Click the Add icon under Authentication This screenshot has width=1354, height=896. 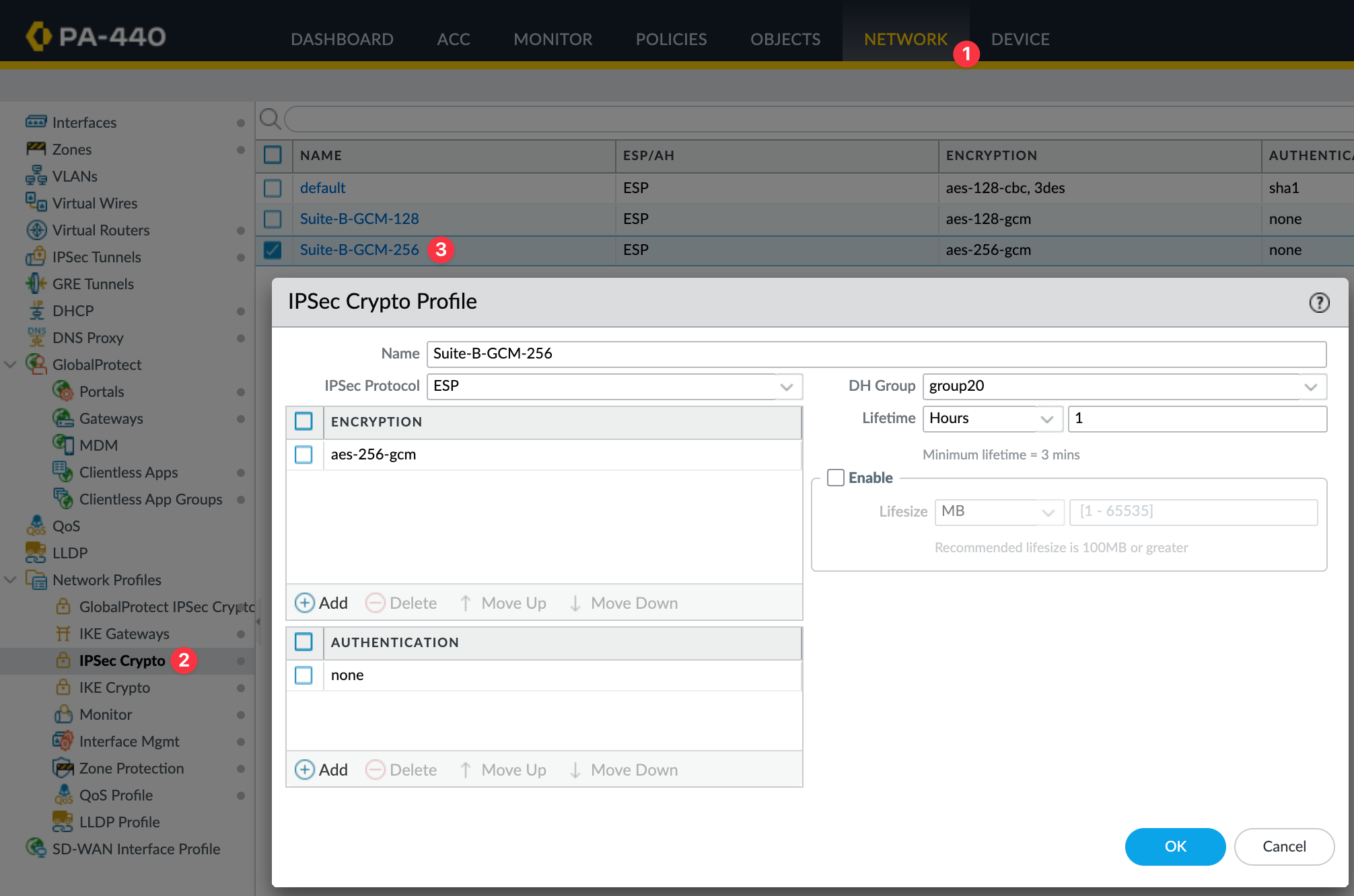[305, 770]
